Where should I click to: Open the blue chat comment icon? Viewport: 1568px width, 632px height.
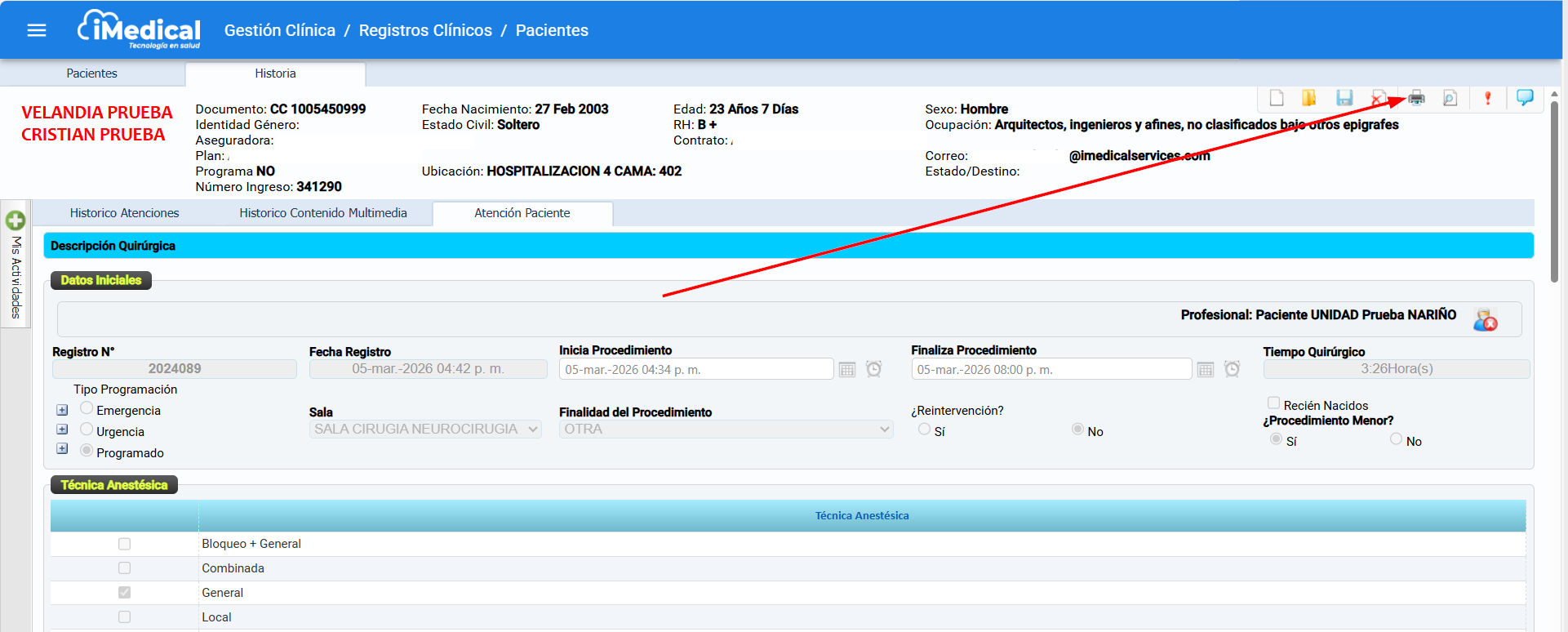1524,98
